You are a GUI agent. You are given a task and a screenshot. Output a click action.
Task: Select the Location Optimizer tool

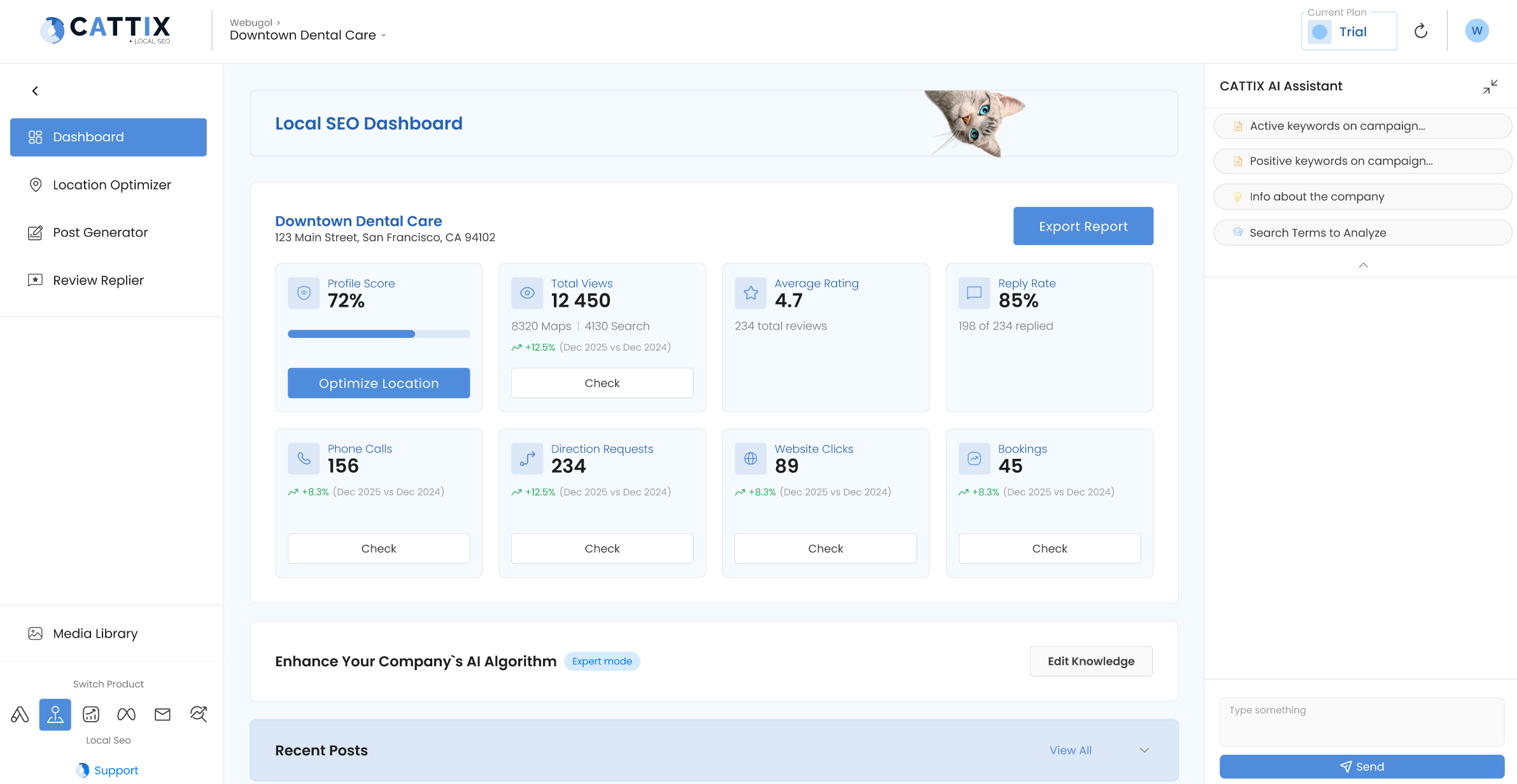click(111, 185)
